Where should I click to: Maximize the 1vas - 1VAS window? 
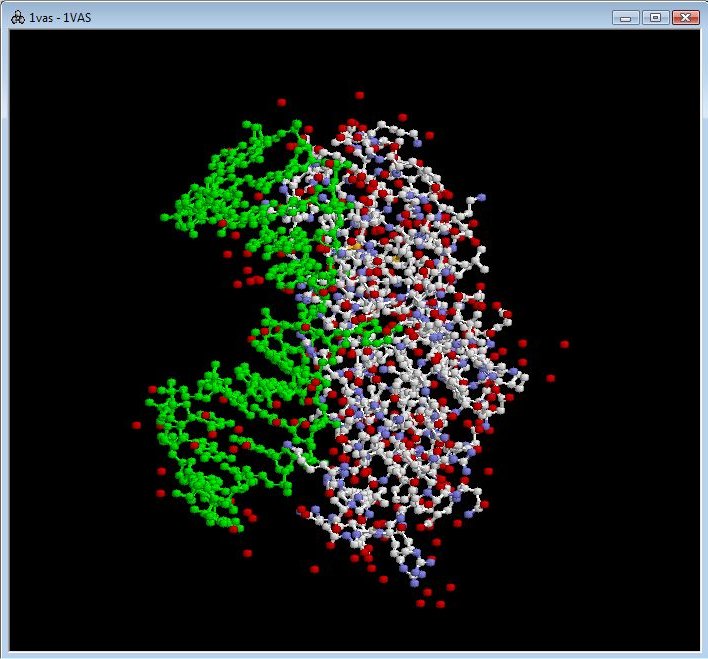[655, 18]
